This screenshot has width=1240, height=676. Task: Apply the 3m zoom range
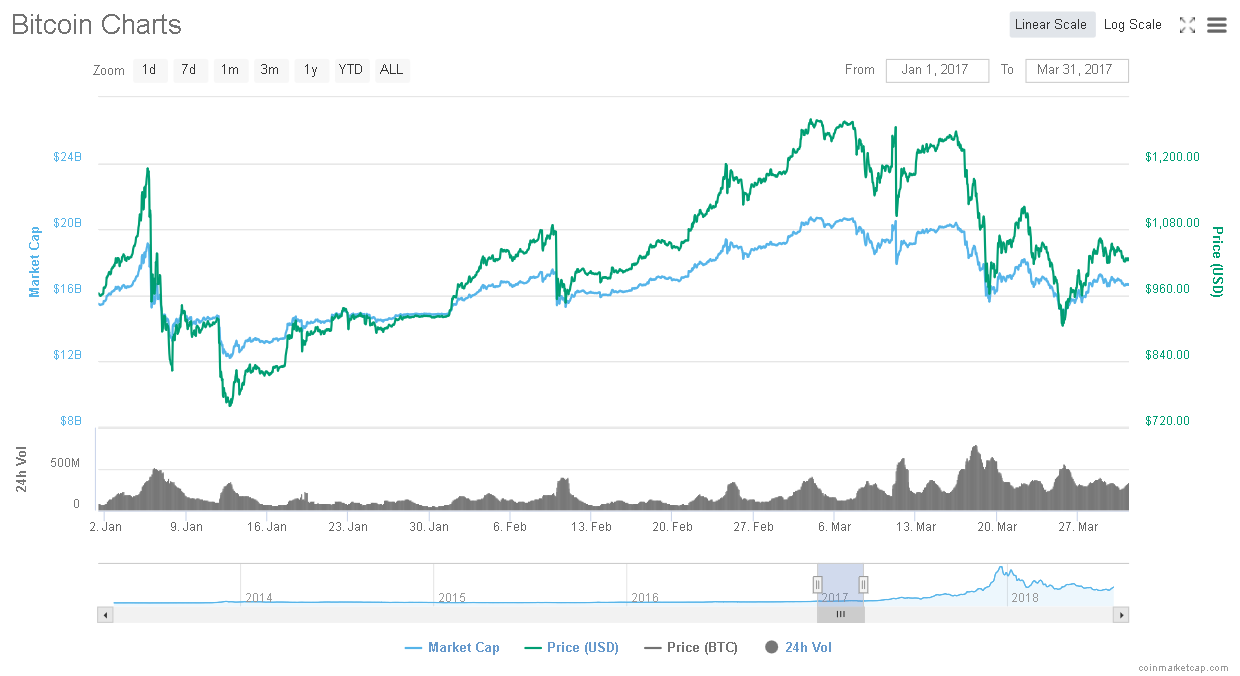pos(269,70)
